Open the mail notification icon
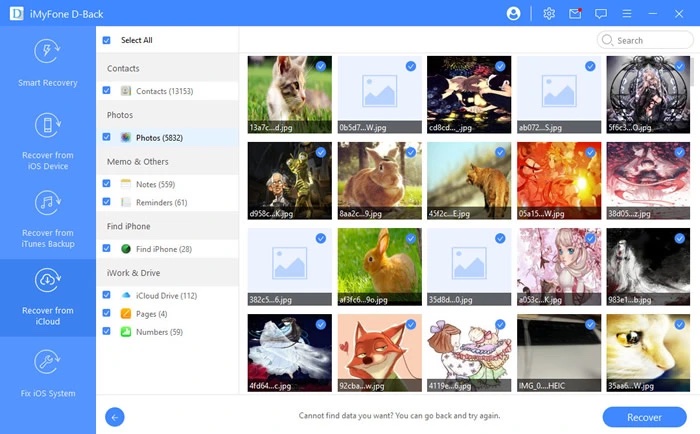Image resolution: width=700 pixels, height=434 pixels. 575,14
